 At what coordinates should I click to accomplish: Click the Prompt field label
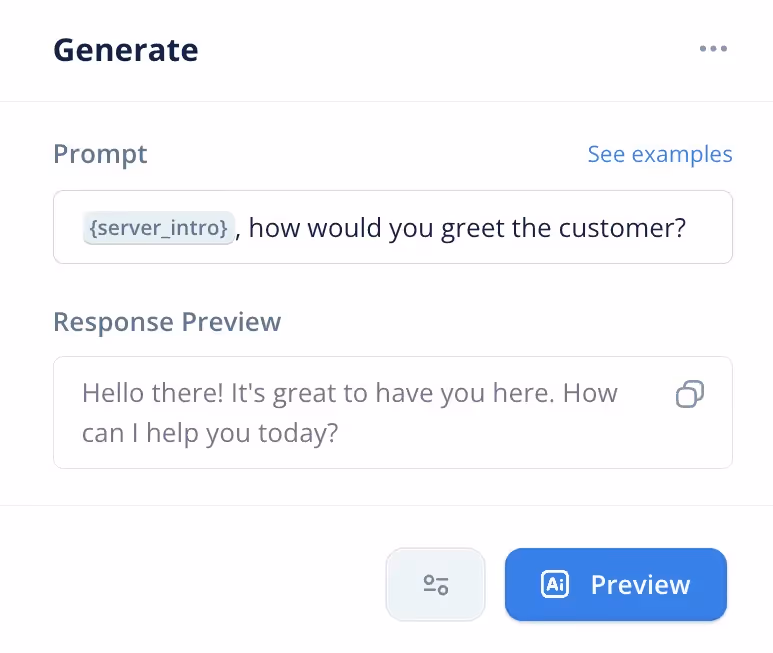100,154
